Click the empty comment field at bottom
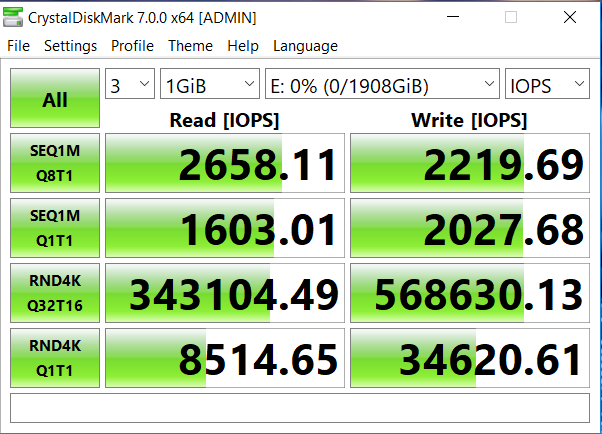This screenshot has height=434, width=602. pyautogui.click(x=300, y=408)
